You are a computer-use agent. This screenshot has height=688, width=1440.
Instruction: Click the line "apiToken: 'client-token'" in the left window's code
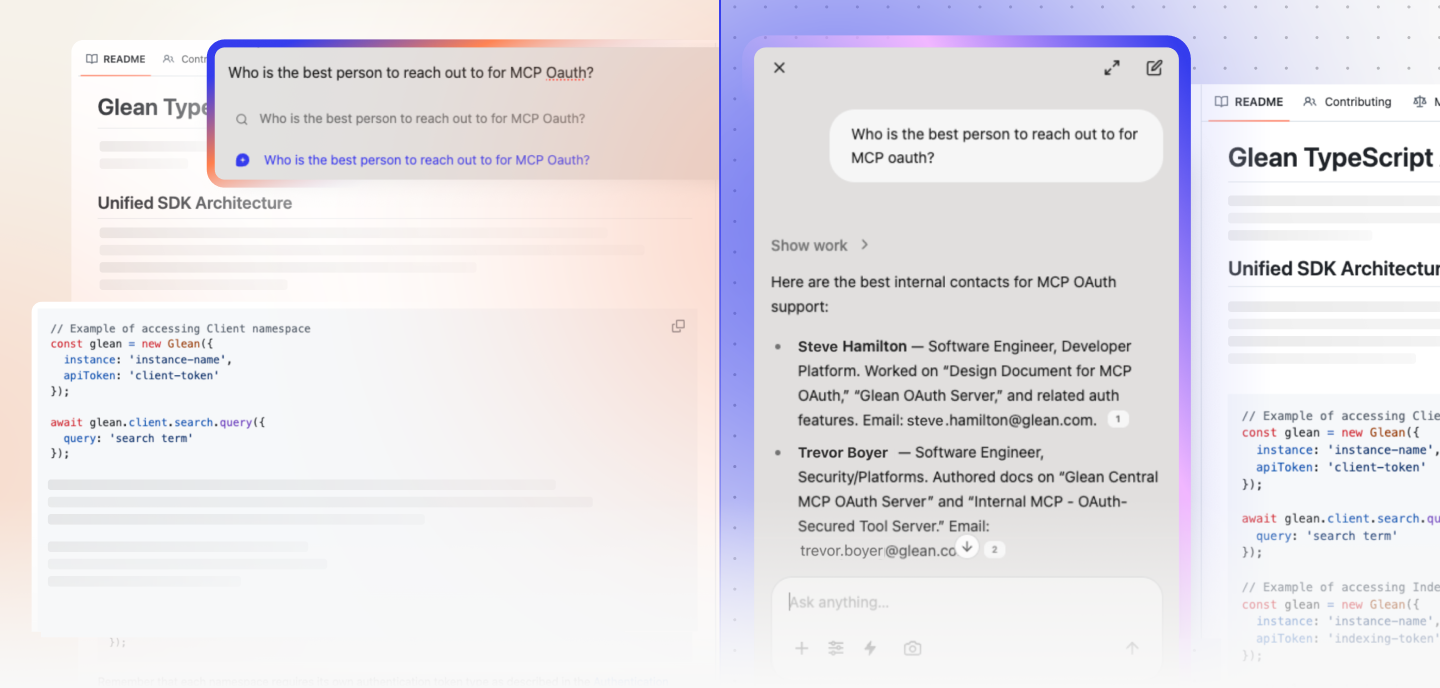coord(141,375)
